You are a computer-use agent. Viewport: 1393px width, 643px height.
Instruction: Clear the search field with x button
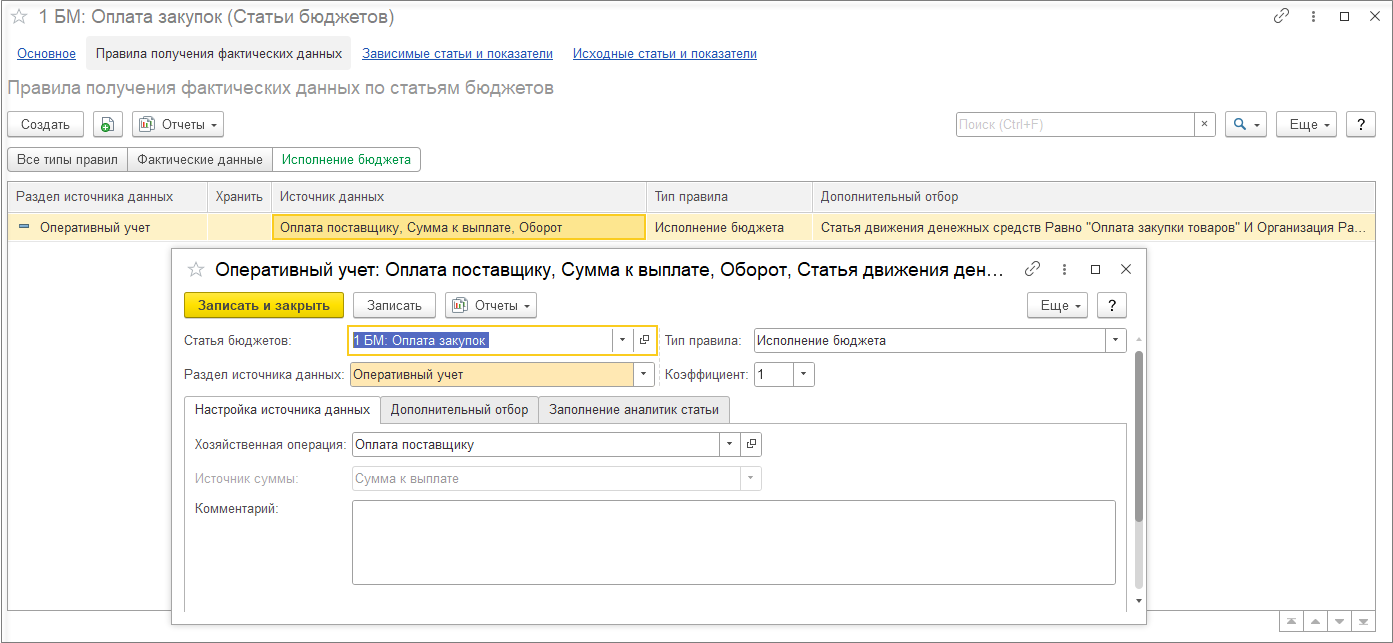click(x=1205, y=124)
